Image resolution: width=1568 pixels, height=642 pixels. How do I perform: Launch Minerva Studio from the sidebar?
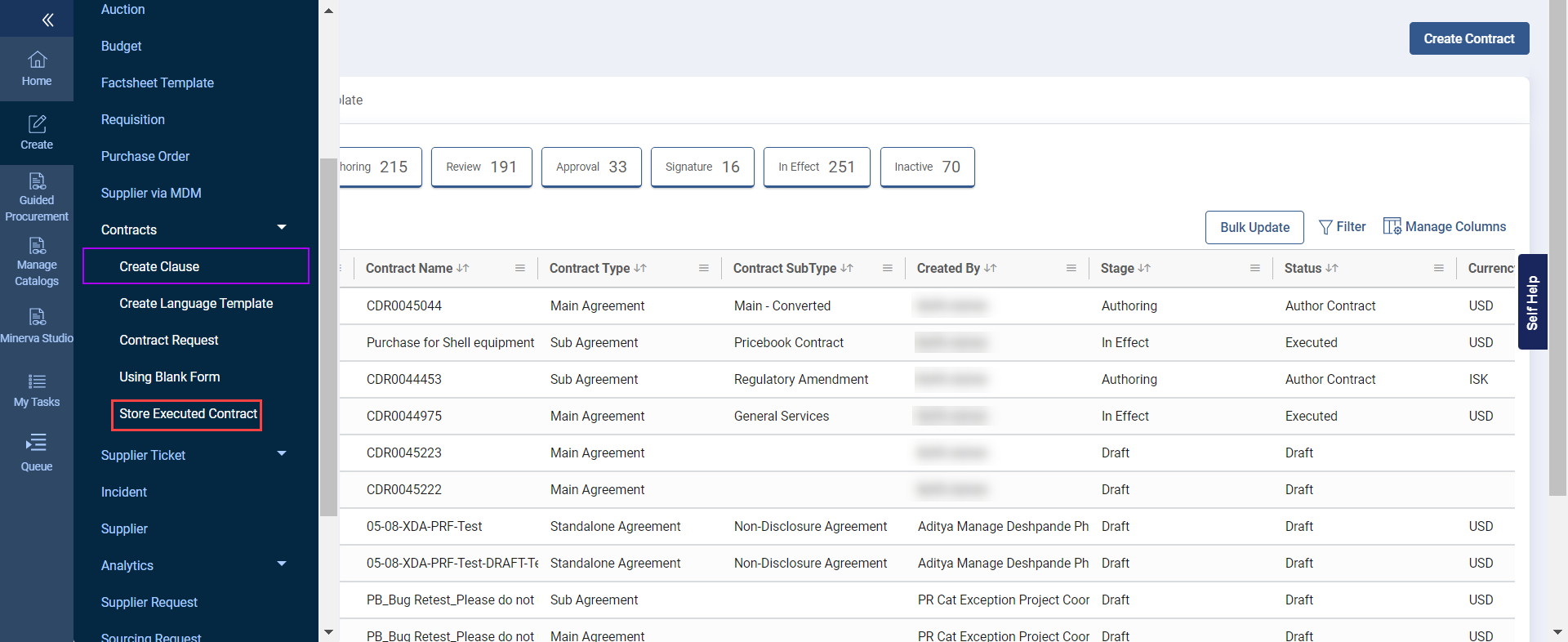click(37, 326)
